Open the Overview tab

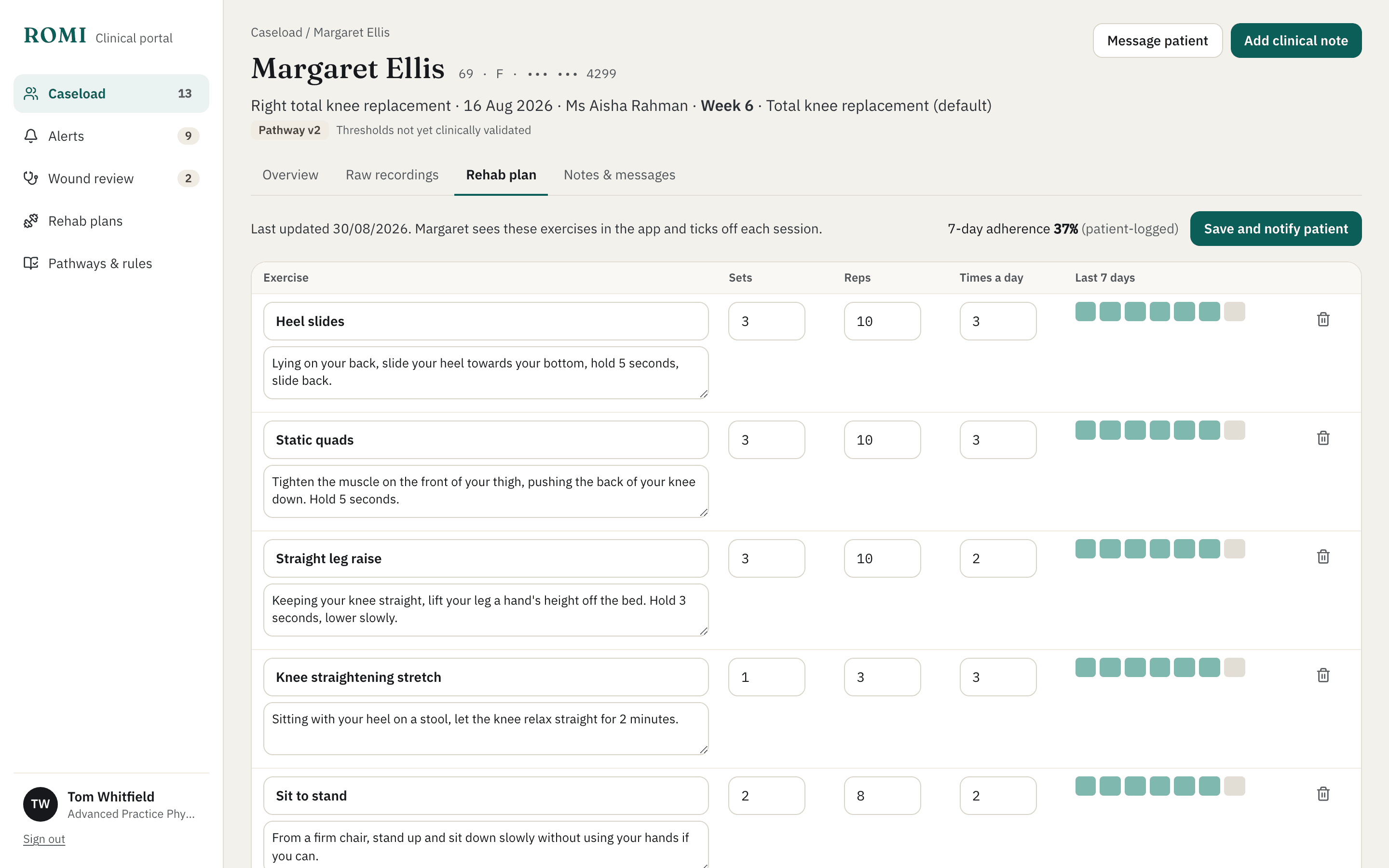290,175
